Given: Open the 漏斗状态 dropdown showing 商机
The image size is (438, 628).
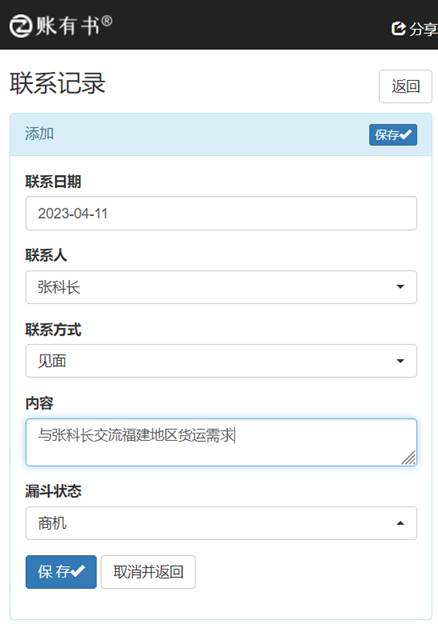Looking at the screenshot, I should point(221,523).
